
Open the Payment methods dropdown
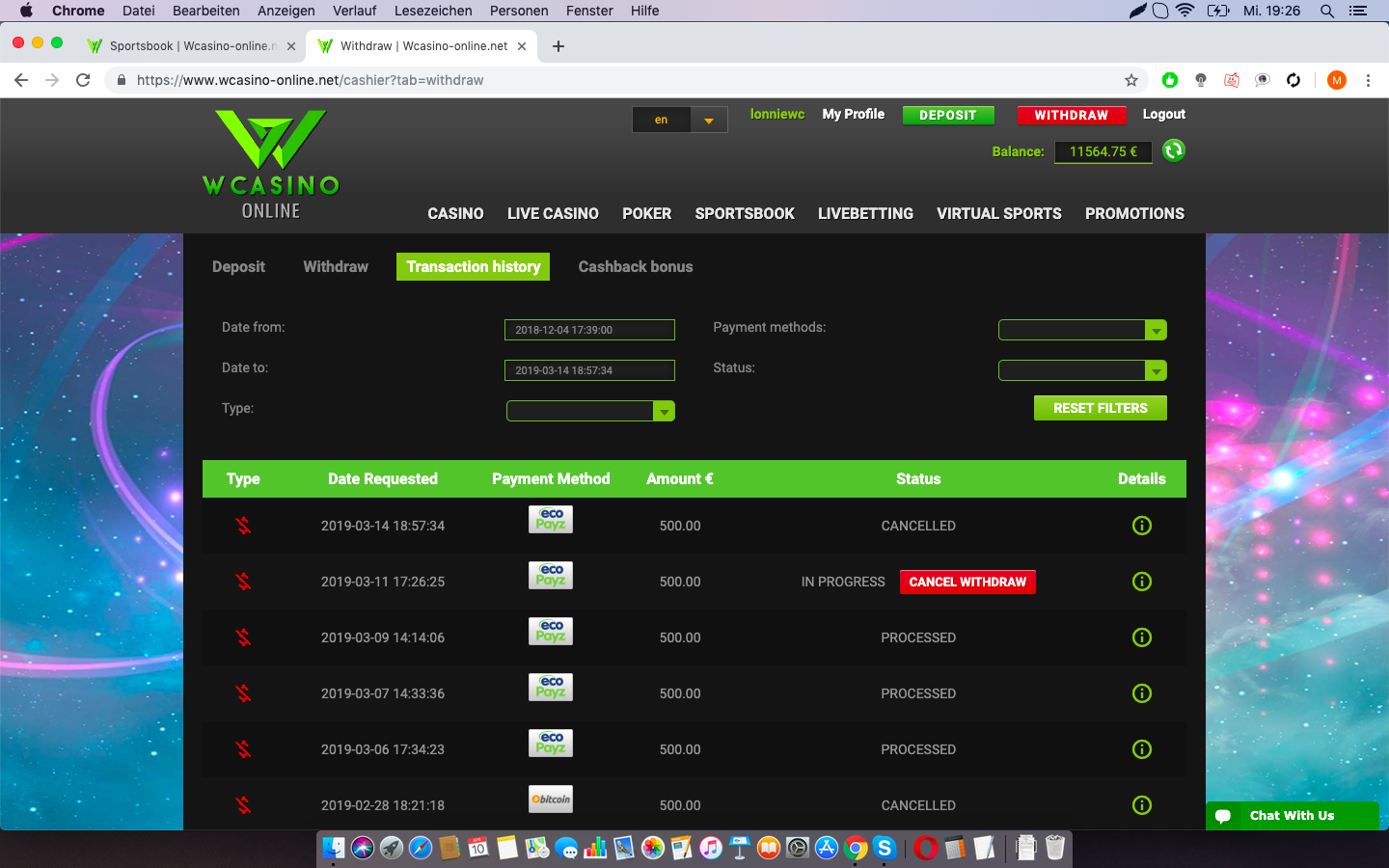click(1082, 330)
